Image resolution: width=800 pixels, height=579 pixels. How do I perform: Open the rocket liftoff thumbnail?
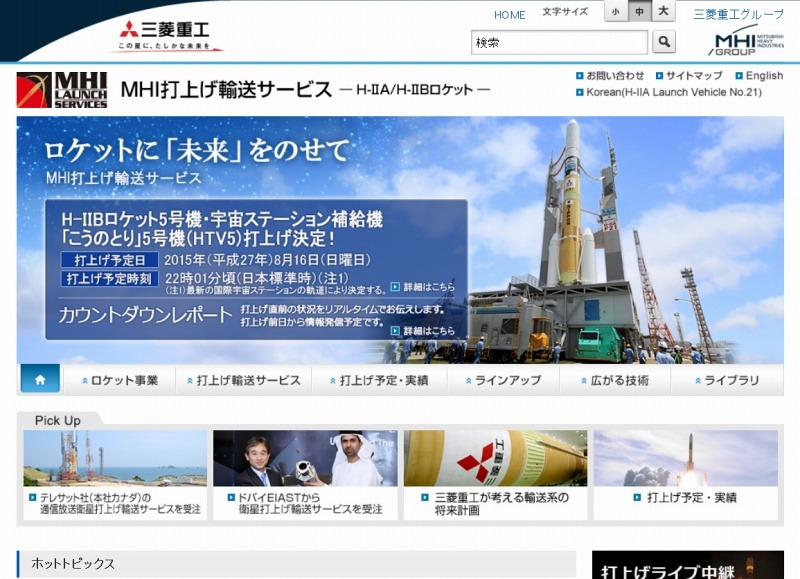tap(686, 458)
